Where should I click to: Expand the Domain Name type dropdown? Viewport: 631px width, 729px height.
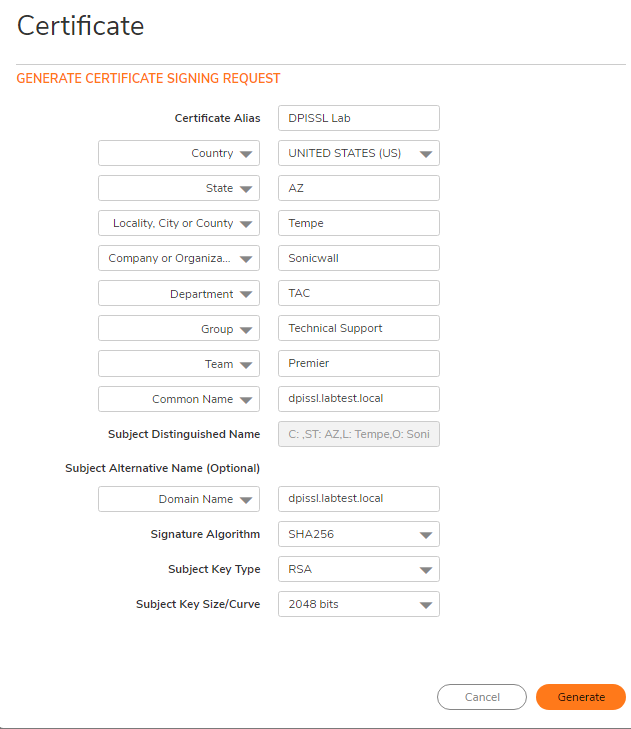coord(179,499)
